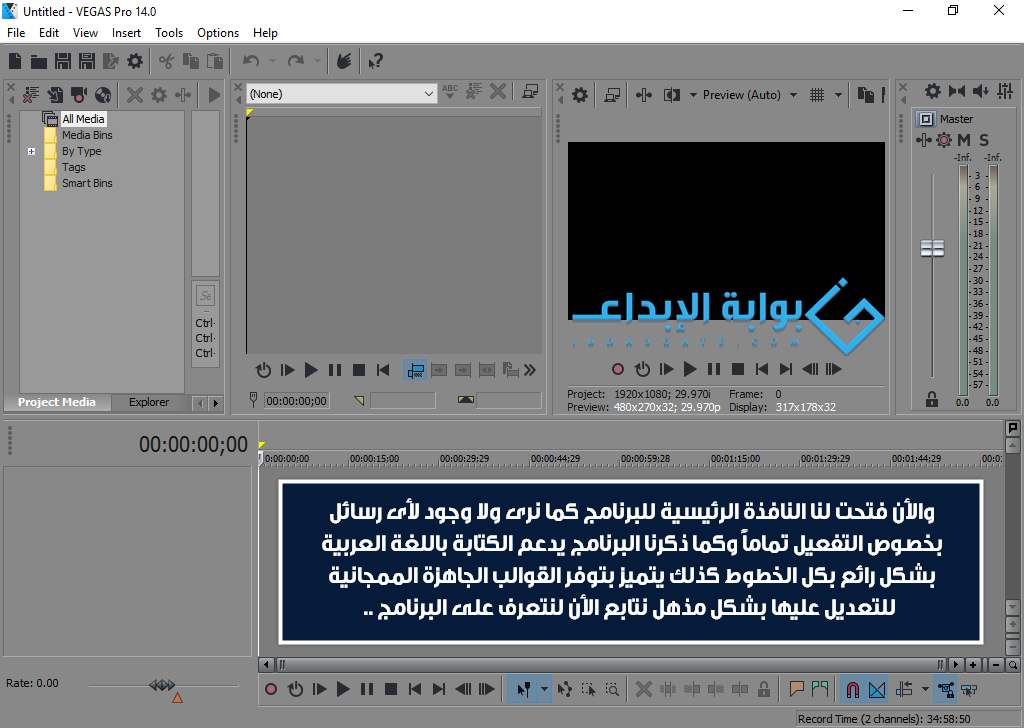Click the Undo arrow icon
Screen dimensions: 1024x728
point(251,61)
